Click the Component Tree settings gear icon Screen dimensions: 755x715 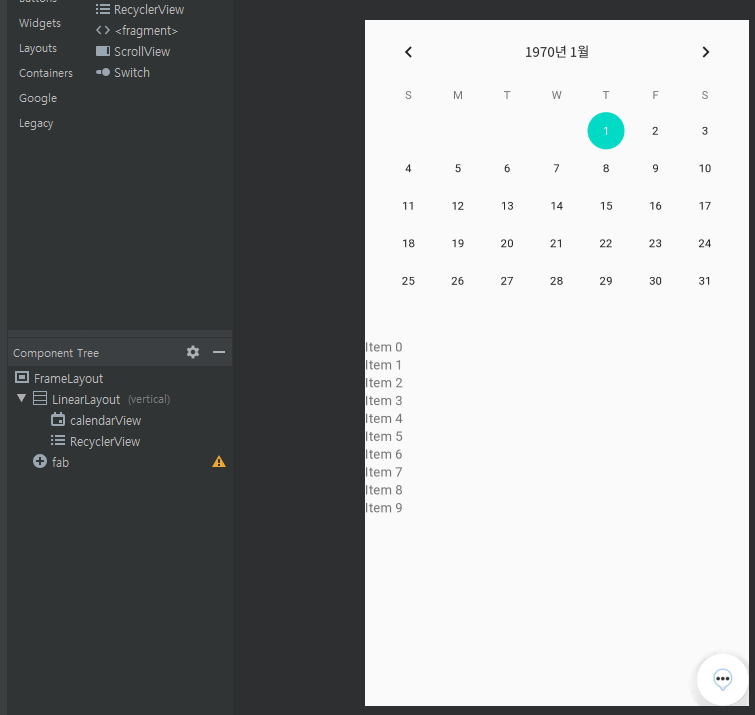tap(193, 352)
